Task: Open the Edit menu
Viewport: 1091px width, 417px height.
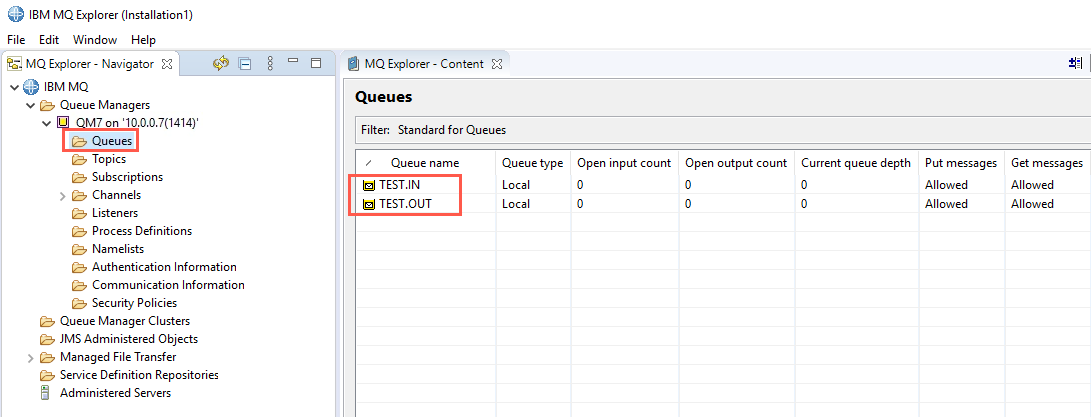Action: 49,40
